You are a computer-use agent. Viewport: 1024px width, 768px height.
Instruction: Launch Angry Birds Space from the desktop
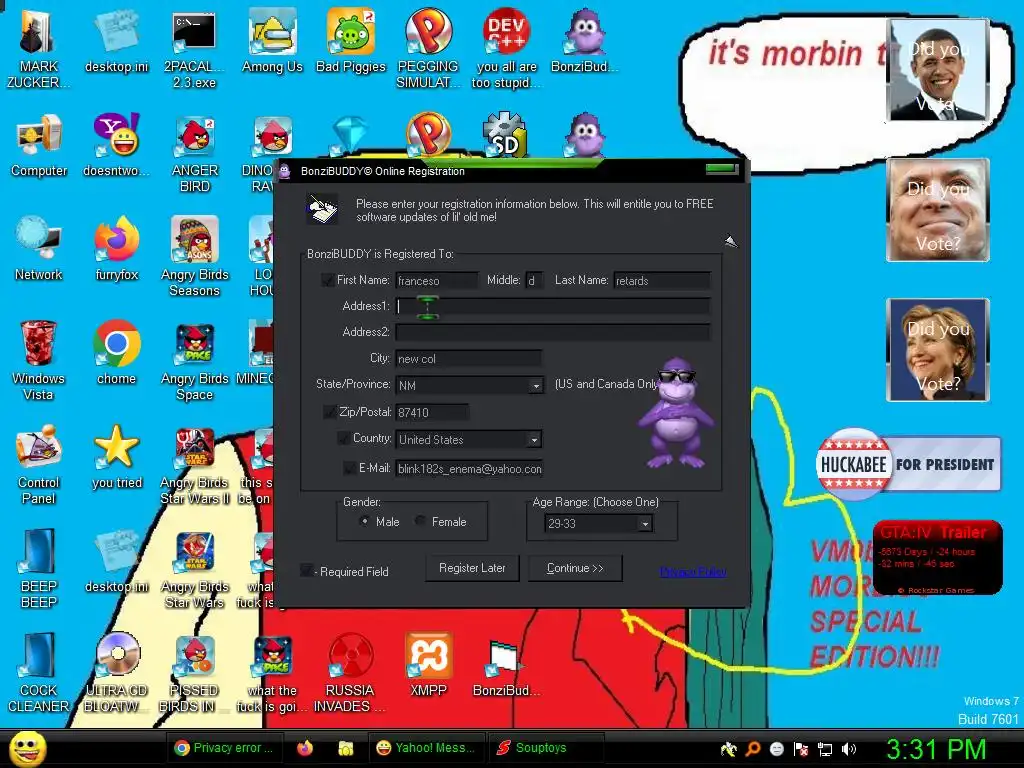pos(195,360)
